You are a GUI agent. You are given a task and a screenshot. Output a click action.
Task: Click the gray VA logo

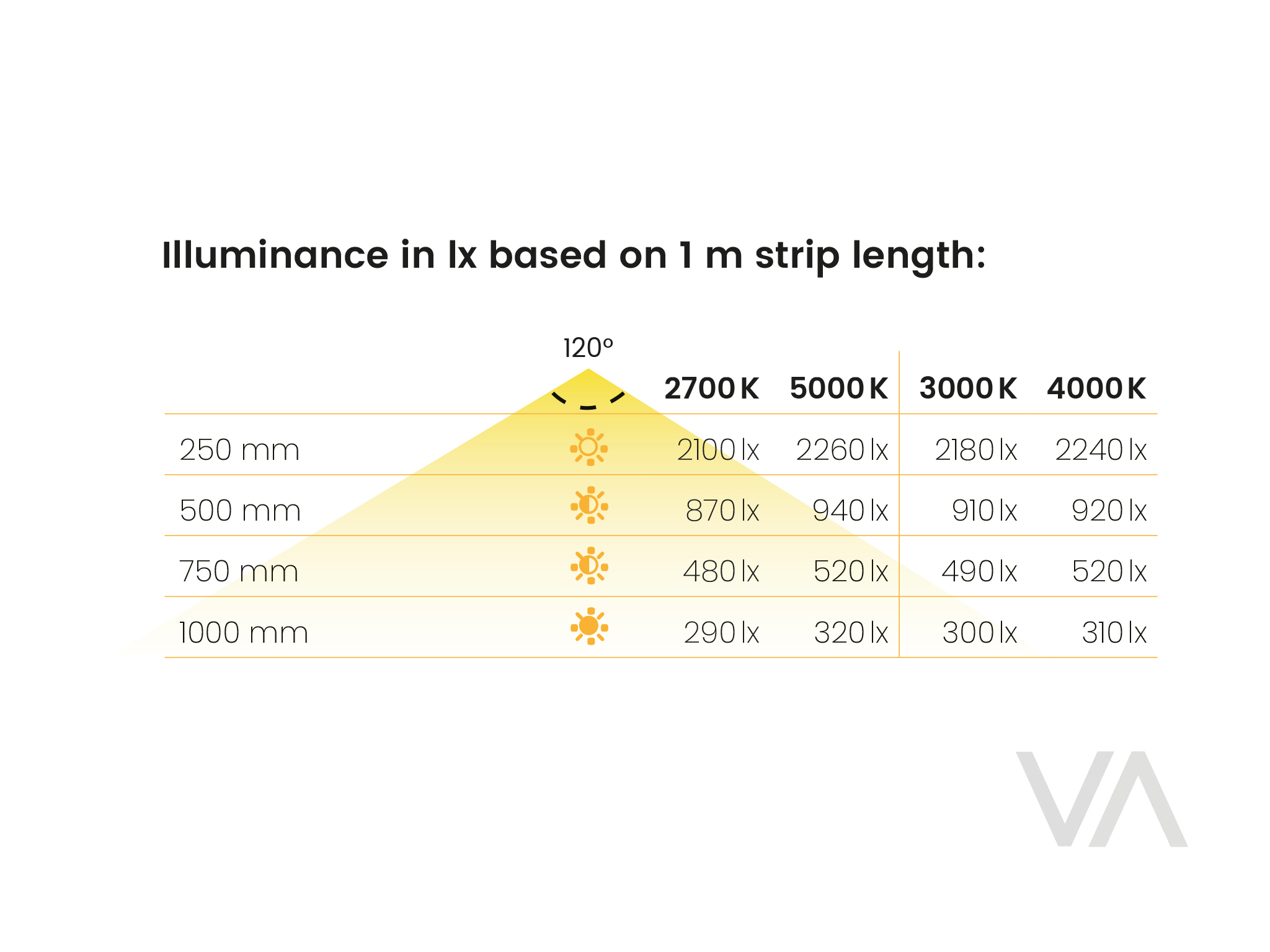[1101, 799]
